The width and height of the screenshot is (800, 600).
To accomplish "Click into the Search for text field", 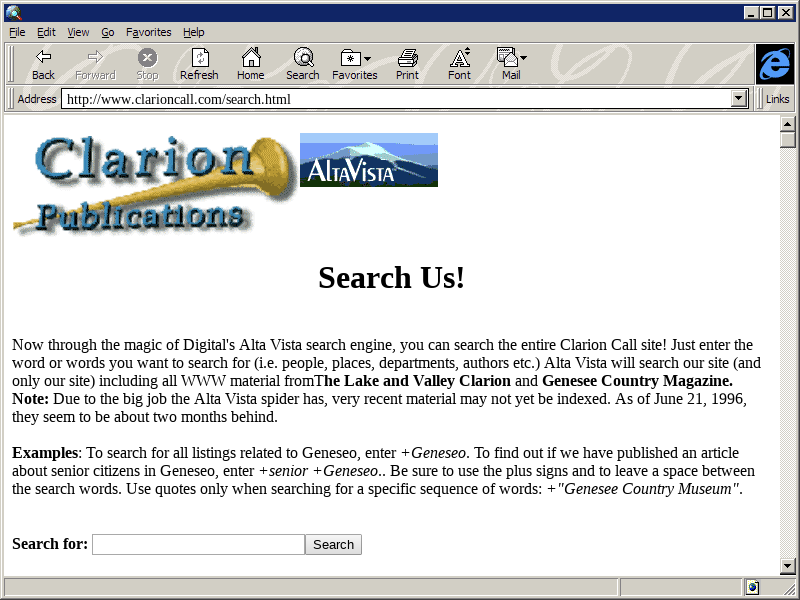I will 198,545.
